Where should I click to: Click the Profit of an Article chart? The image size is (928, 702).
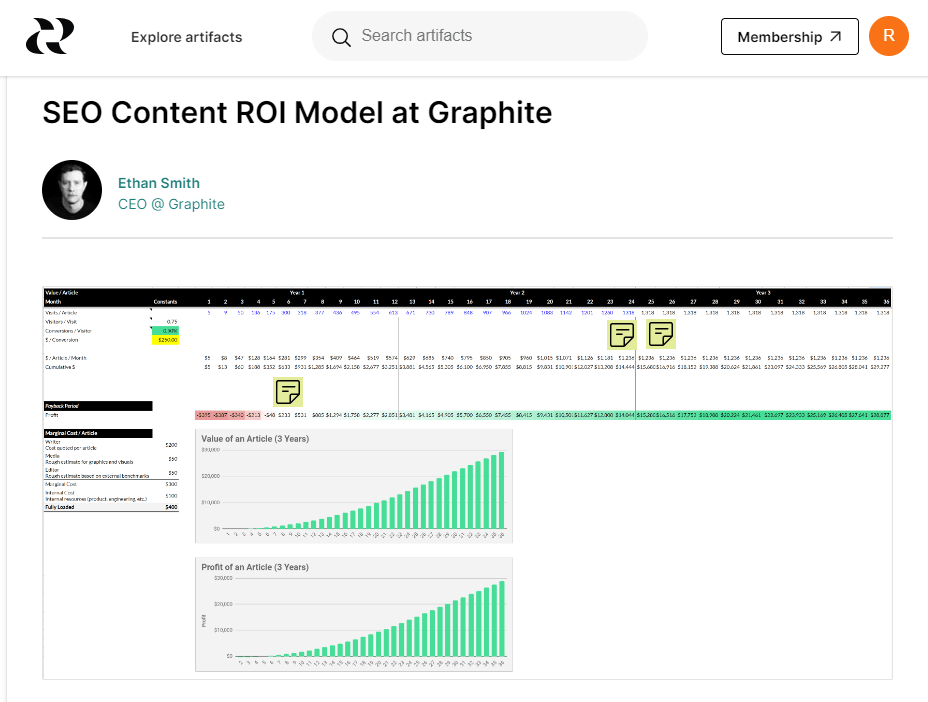coord(354,614)
